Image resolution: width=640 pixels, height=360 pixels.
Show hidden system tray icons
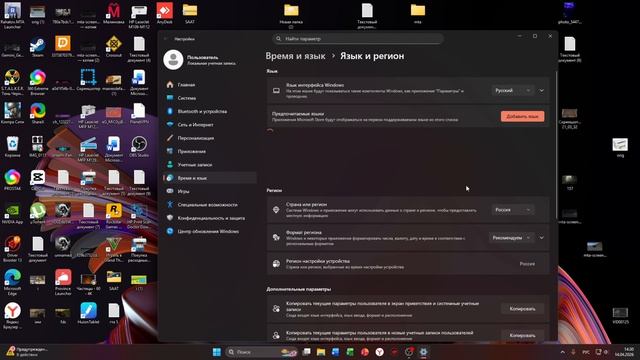563,352
